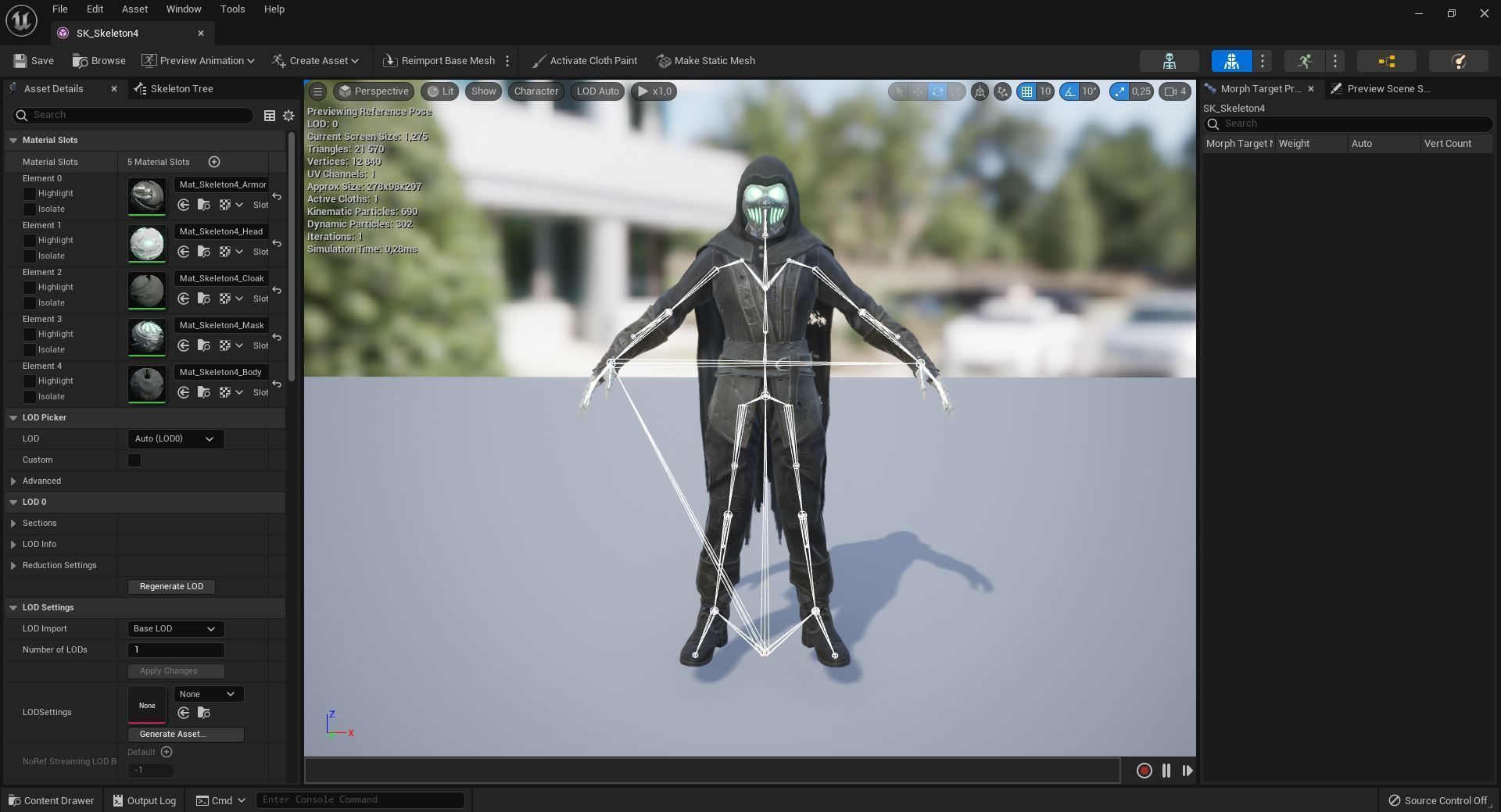Switch to the Skeleton Tree tab

coord(174,89)
